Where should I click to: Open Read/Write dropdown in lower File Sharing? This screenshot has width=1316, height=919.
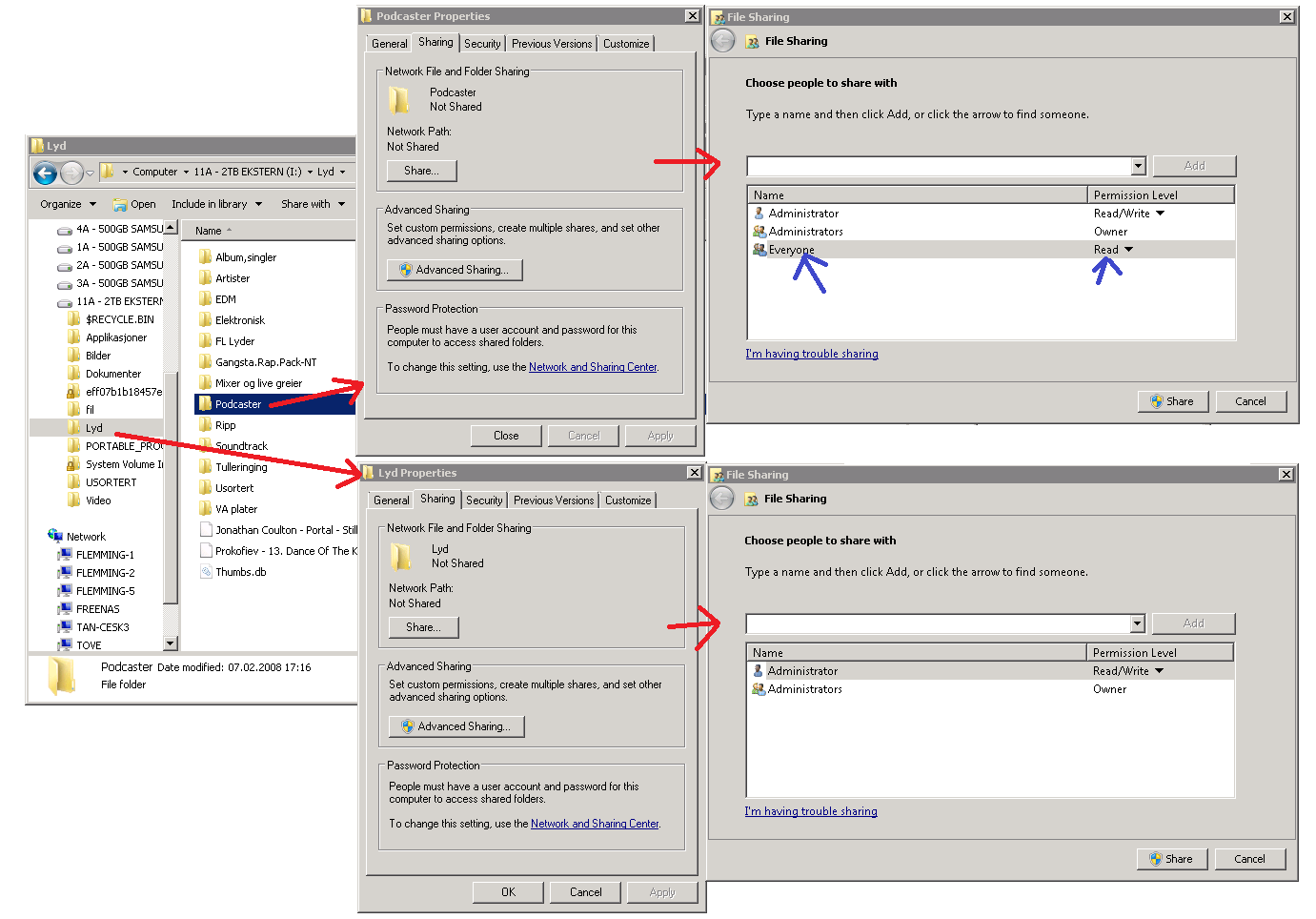(x=1159, y=671)
